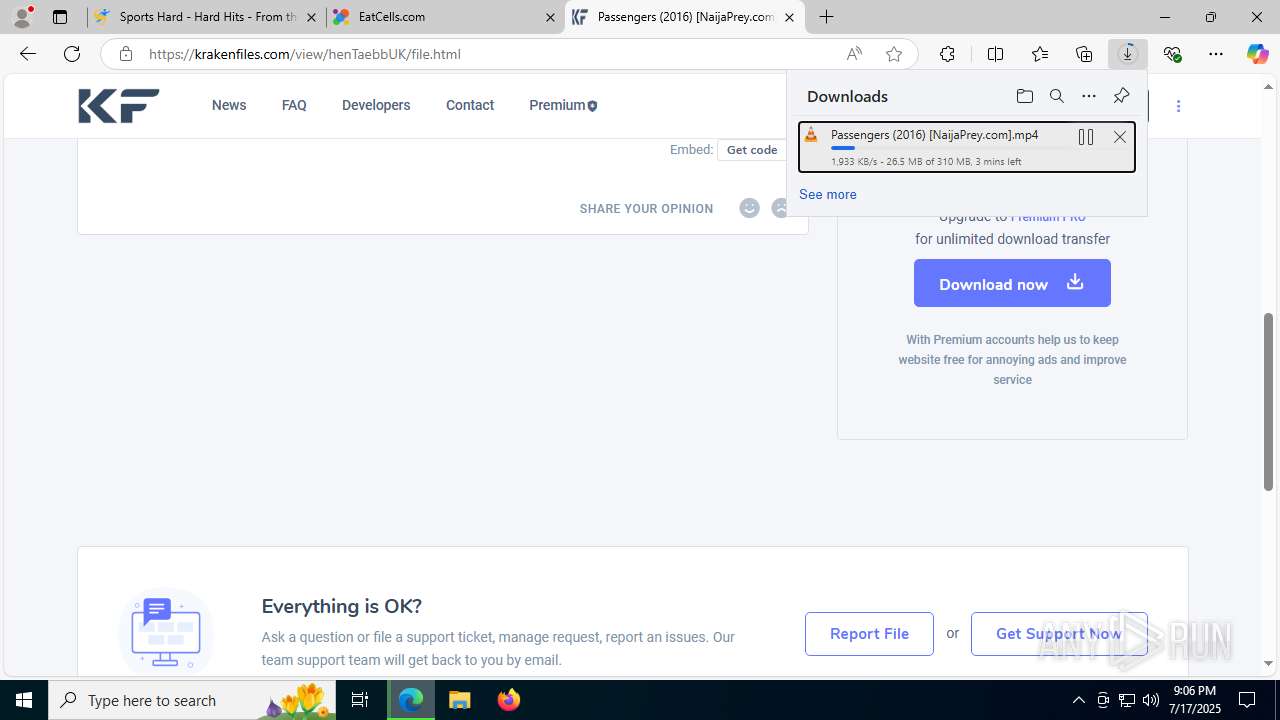
Task: Click the taskbar search box
Action: click(193, 700)
